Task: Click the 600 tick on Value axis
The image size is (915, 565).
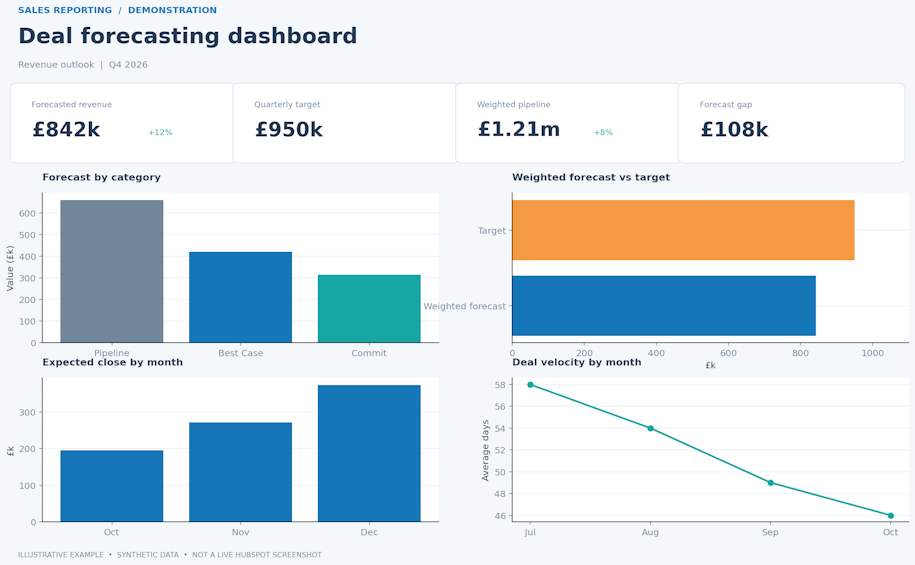Action: tap(27, 214)
